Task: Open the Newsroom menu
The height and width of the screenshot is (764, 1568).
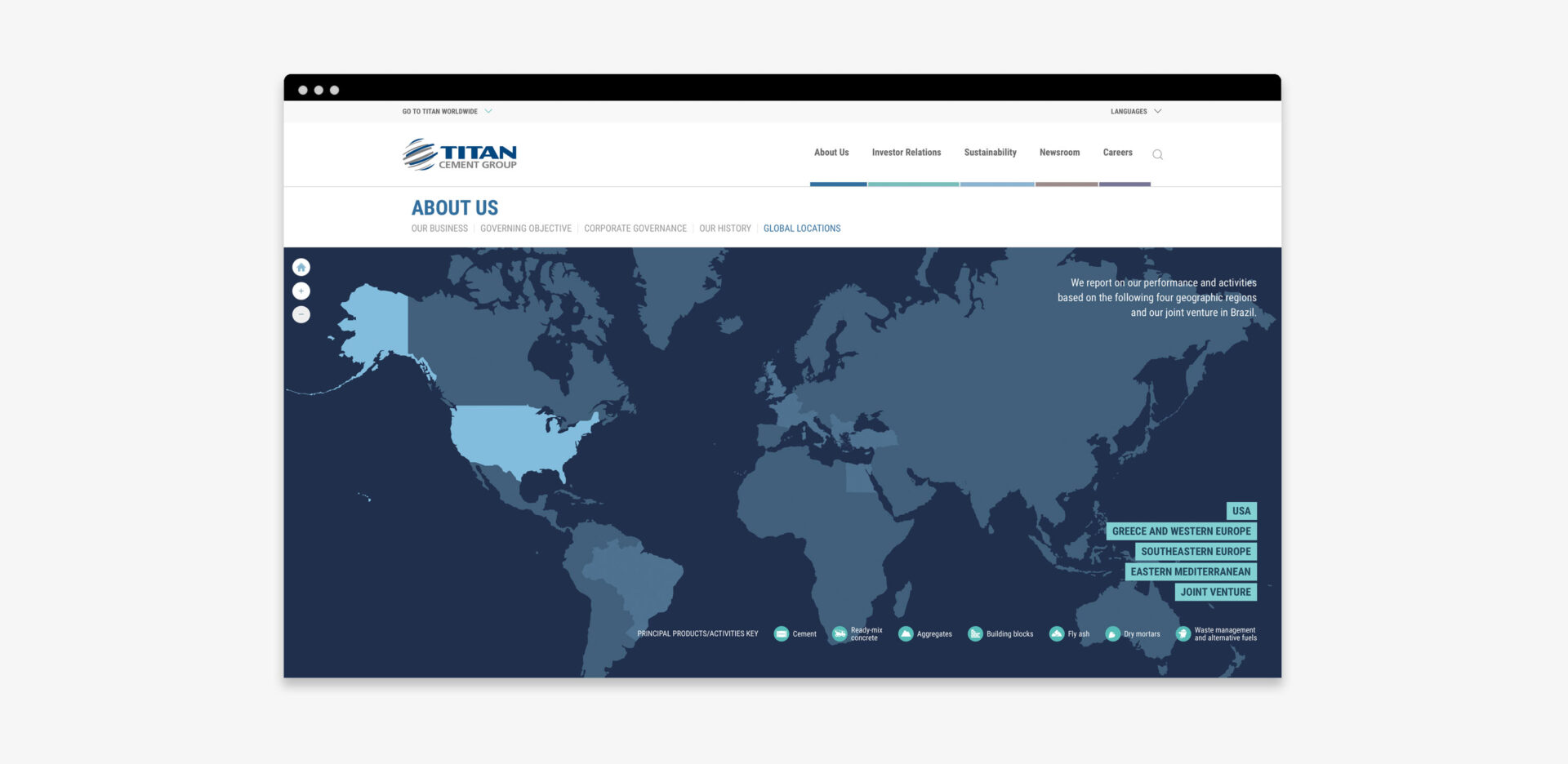Action: point(1059,153)
